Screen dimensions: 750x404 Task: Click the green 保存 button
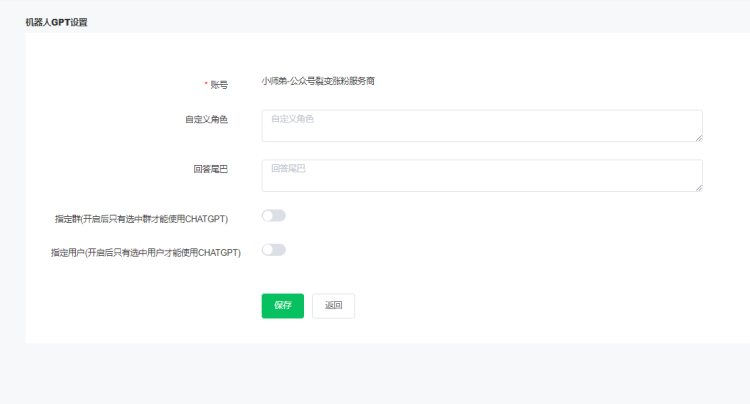coord(282,306)
